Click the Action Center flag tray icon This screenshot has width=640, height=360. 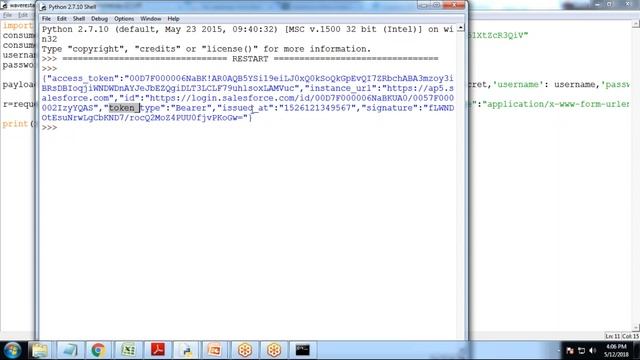click(x=570, y=351)
